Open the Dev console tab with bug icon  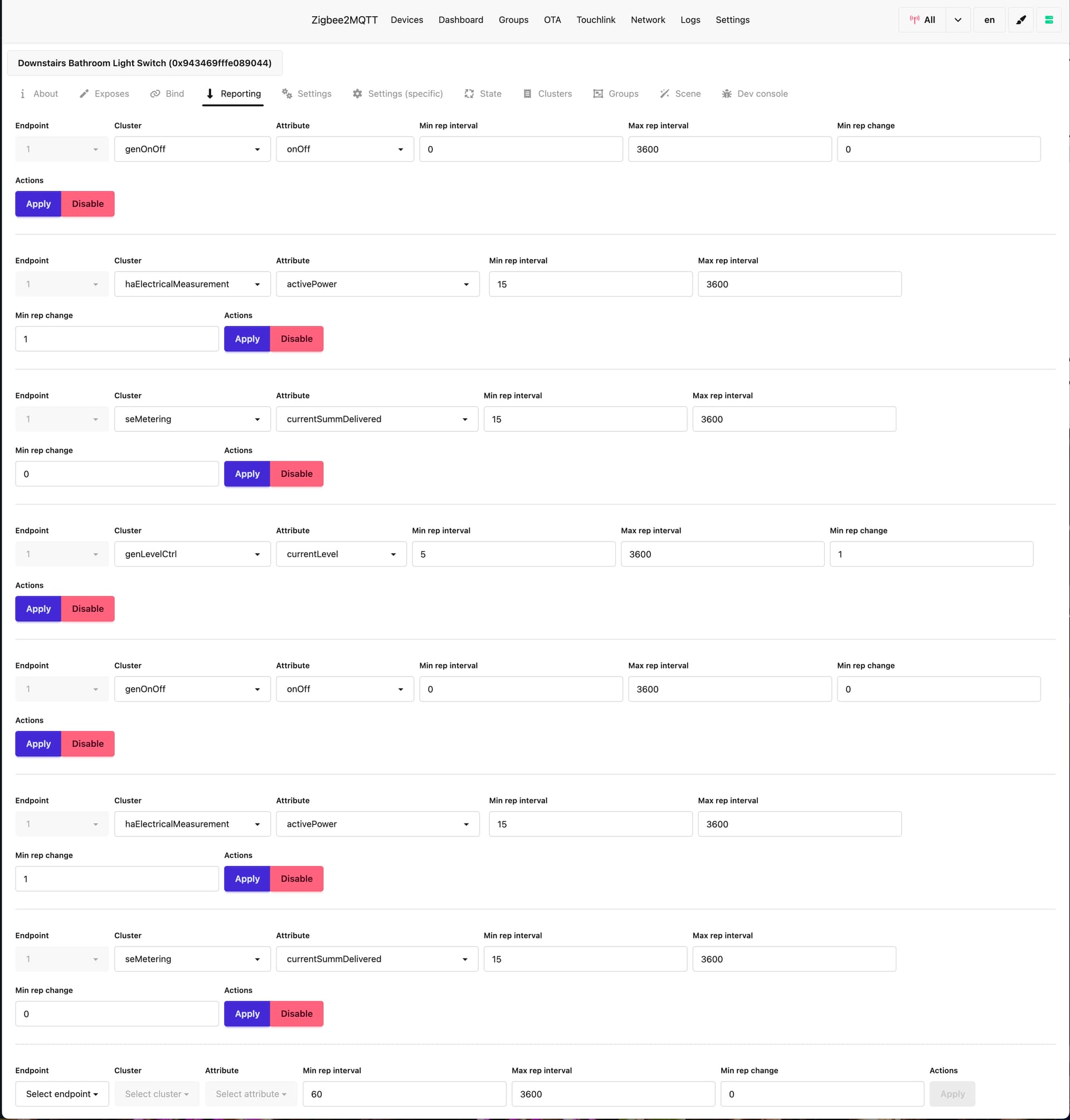(754, 94)
